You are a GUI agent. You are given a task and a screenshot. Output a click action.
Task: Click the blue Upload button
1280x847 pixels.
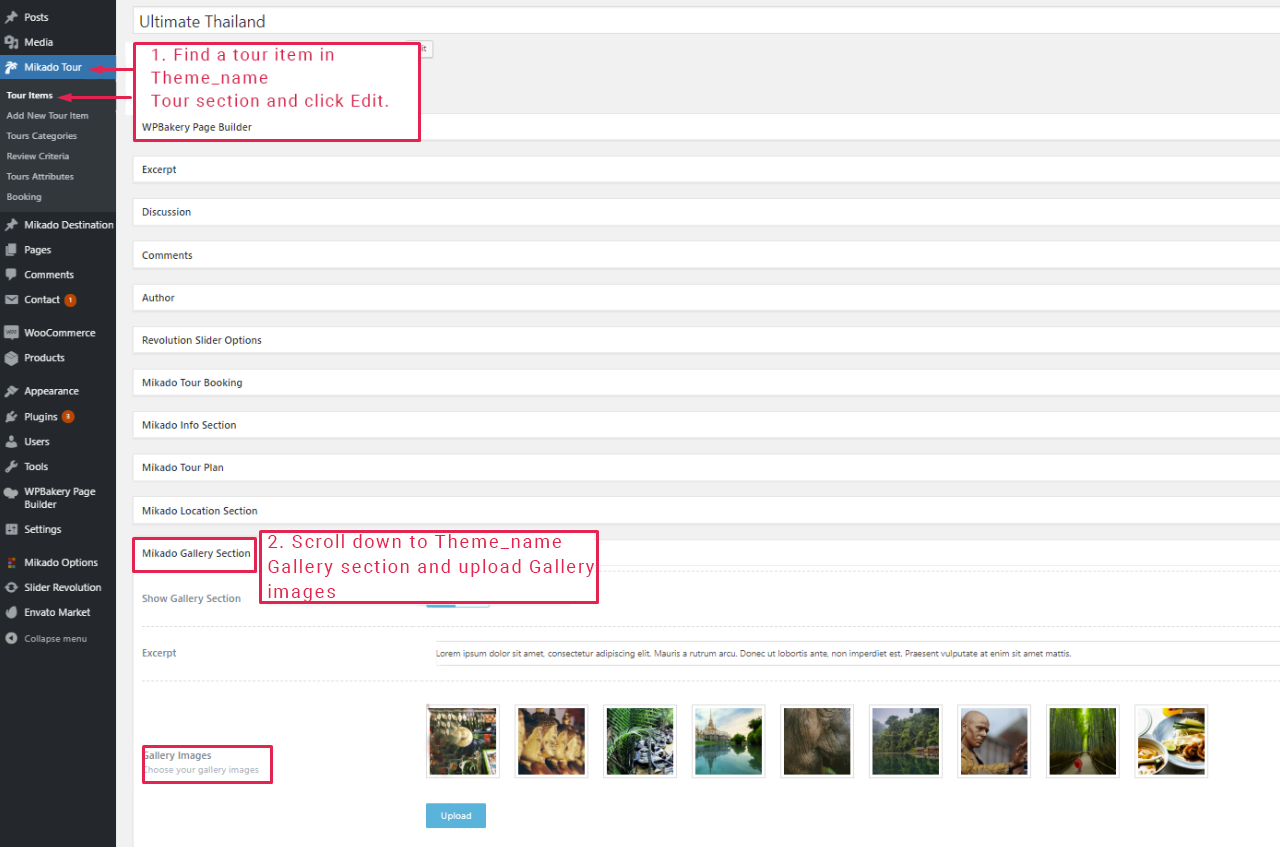pyautogui.click(x=455, y=816)
